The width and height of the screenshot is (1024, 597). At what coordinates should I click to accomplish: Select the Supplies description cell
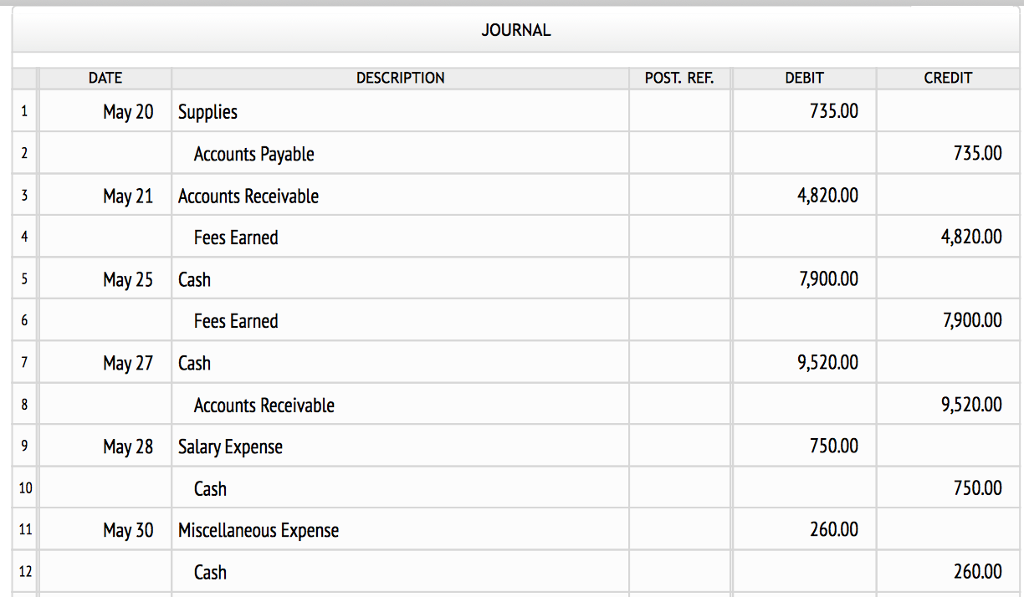[x=400, y=111]
